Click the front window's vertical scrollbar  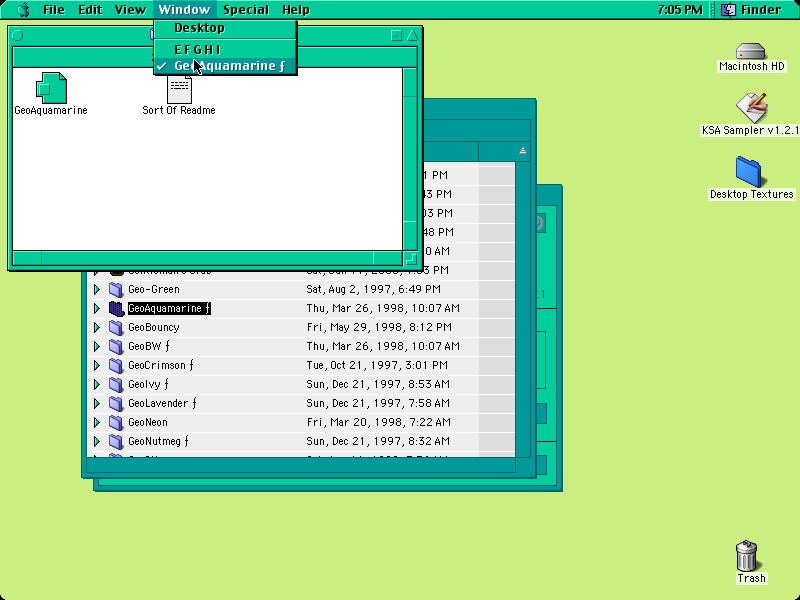click(410, 159)
